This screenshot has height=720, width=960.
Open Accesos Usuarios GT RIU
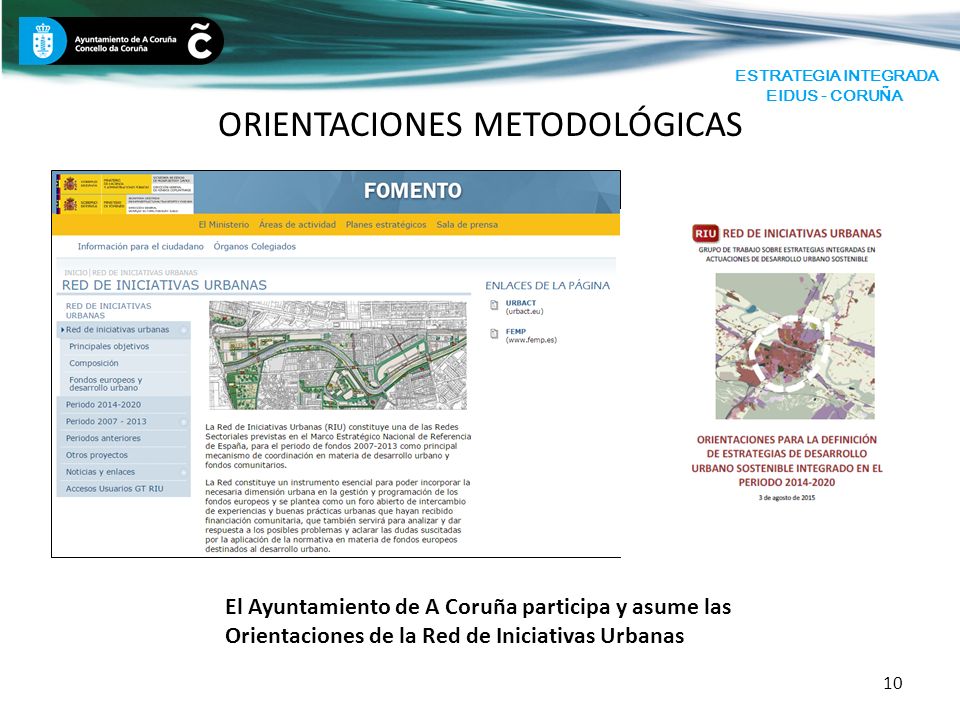[x=114, y=489]
